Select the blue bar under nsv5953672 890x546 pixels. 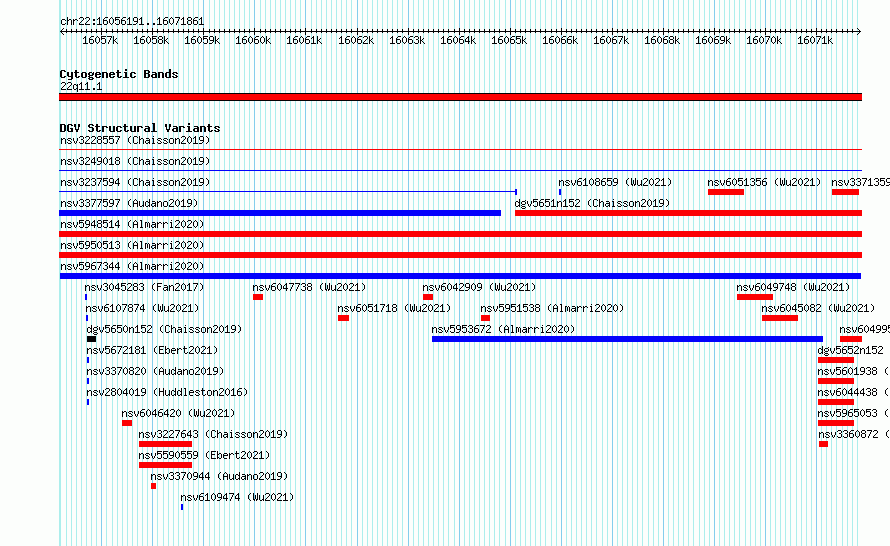point(627,339)
